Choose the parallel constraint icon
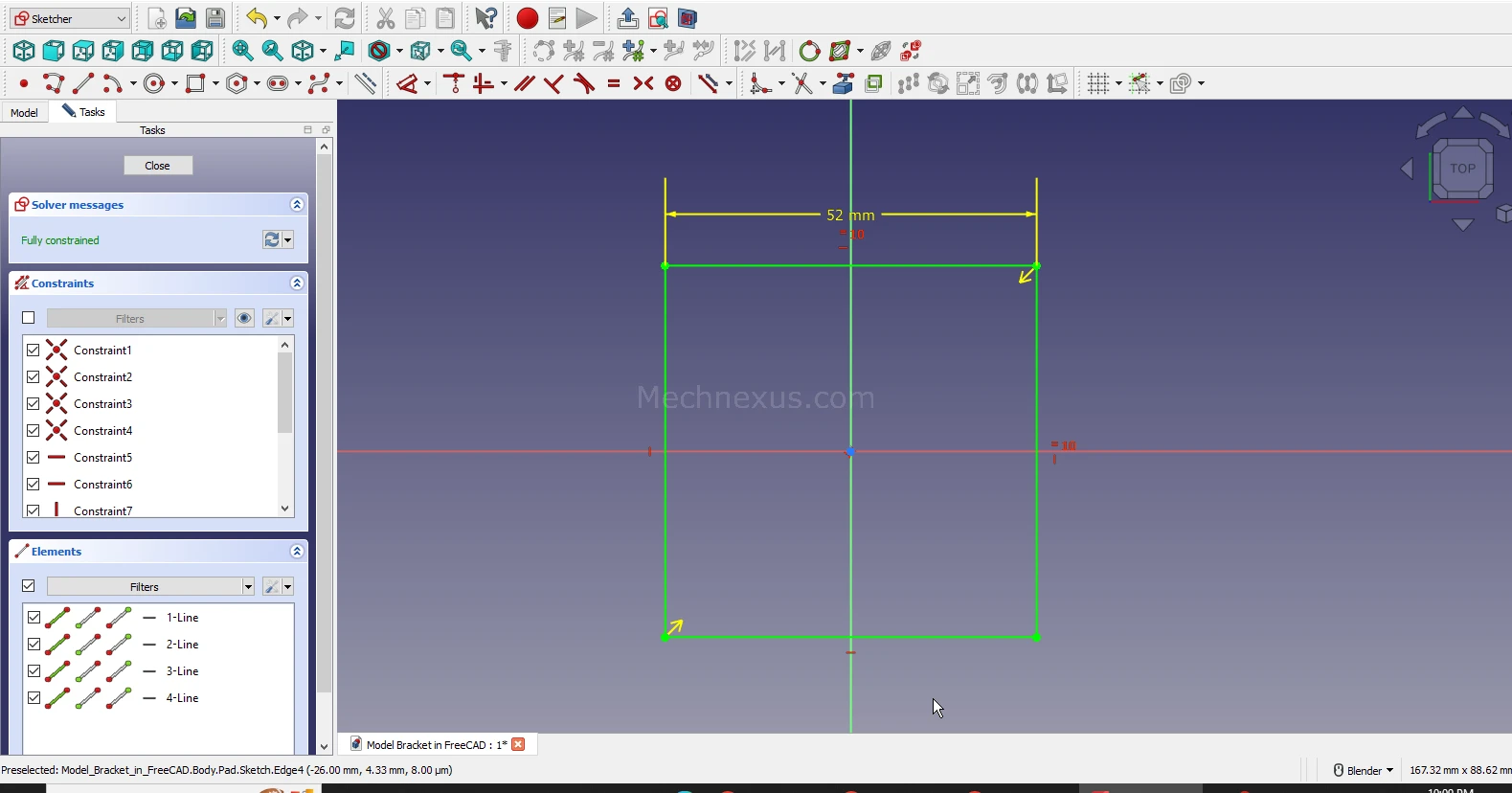The image size is (1512, 793). [x=524, y=84]
